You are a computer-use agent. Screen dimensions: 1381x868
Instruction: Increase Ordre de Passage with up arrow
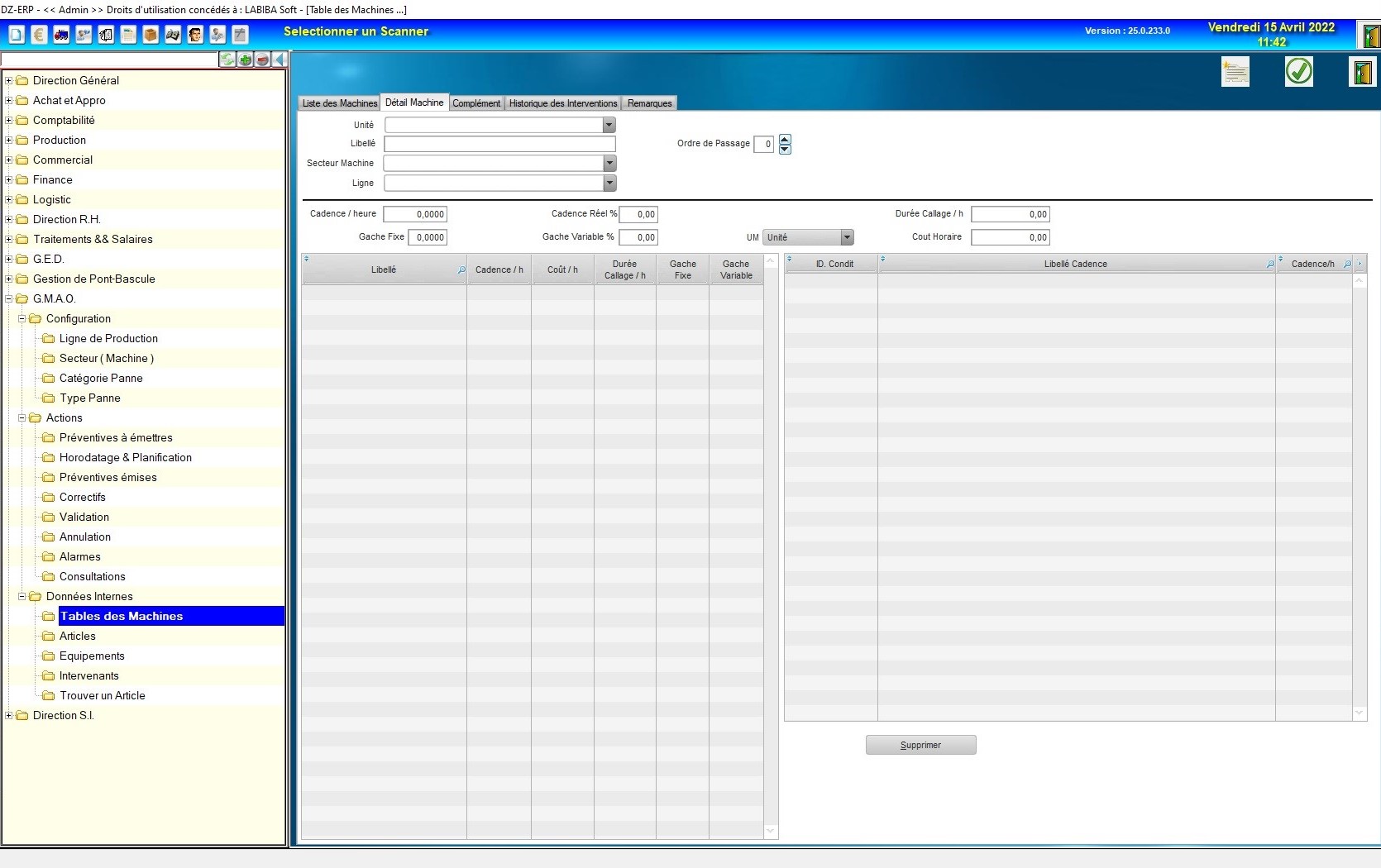click(x=785, y=139)
